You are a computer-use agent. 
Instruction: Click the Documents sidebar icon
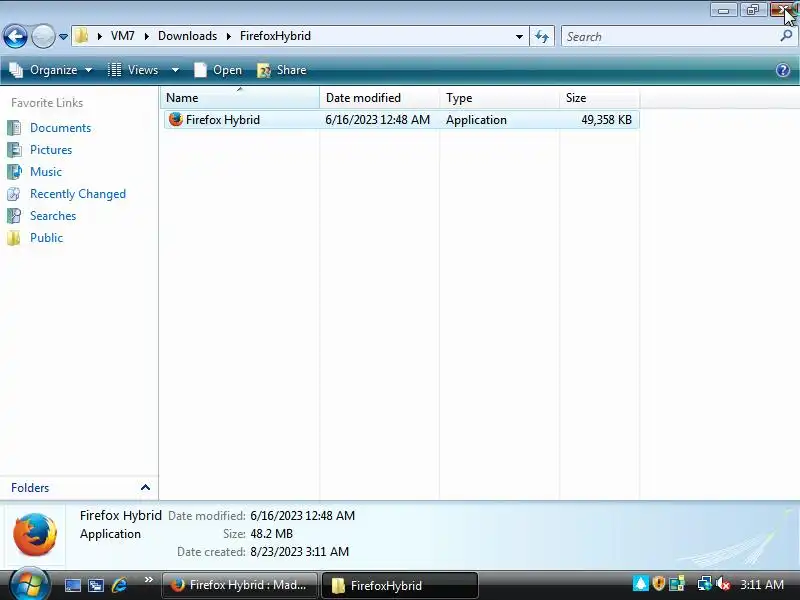(14, 128)
